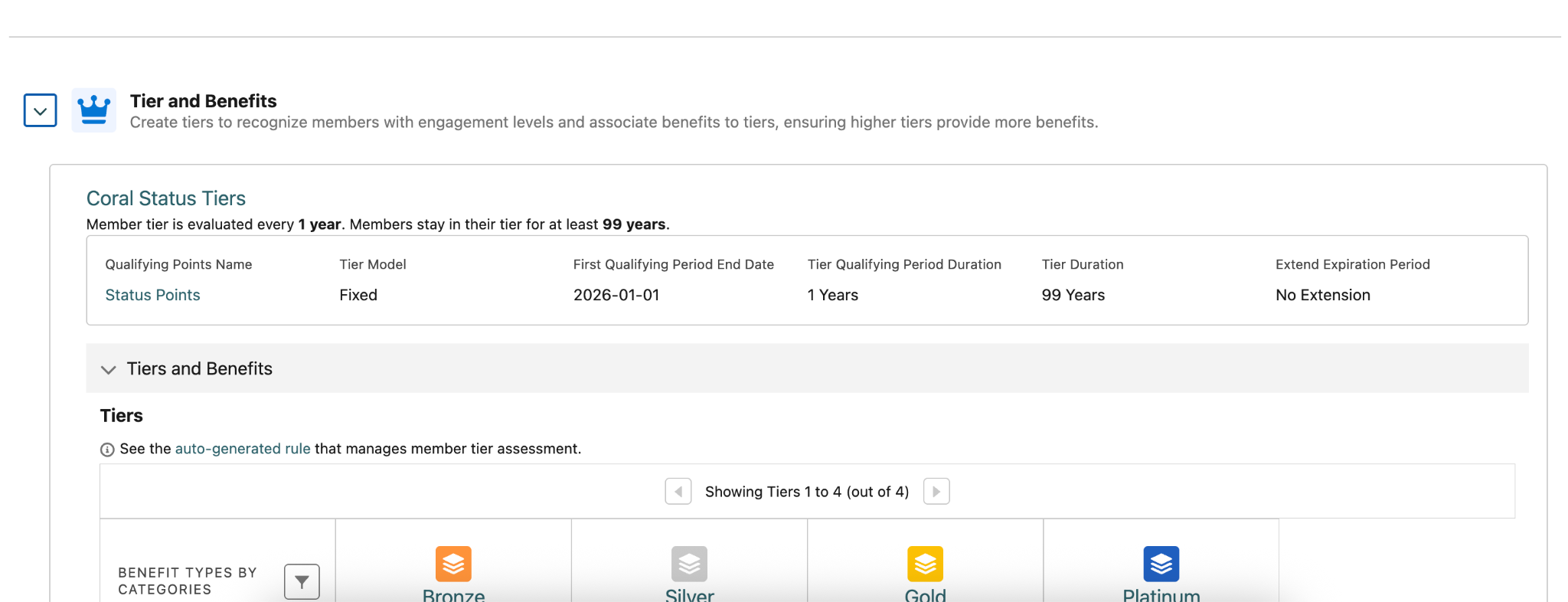1568x602 pixels.
Task: Click the Tier and Benefits heading
Action: tap(203, 101)
